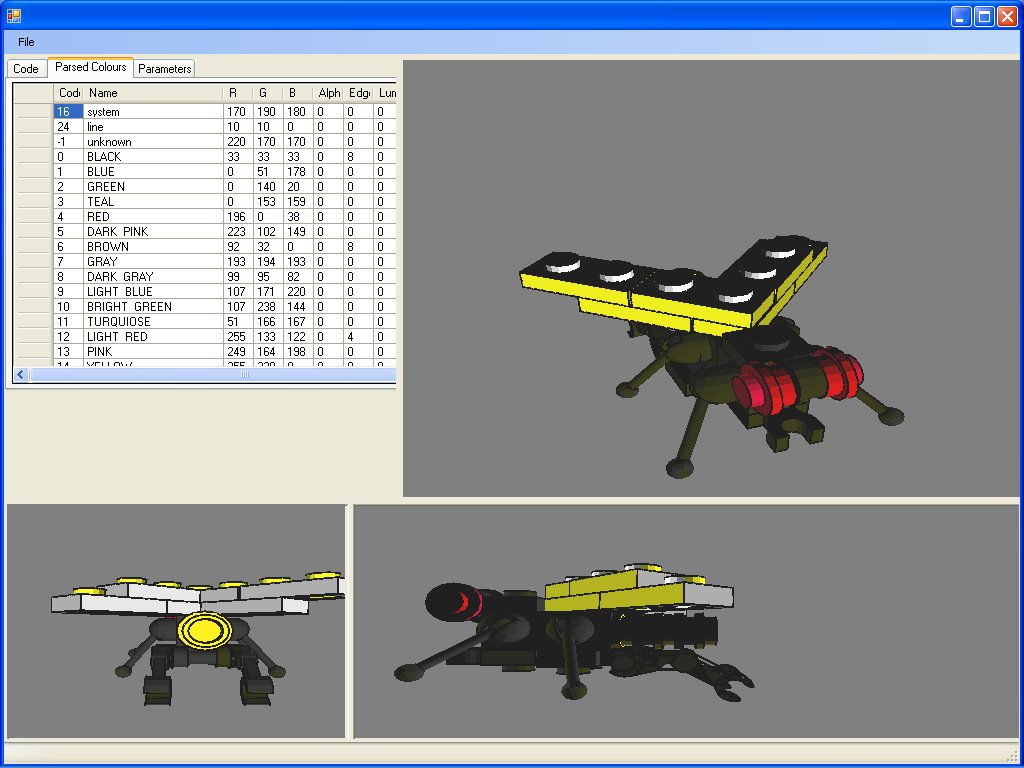The height and width of the screenshot is (768, 1024).
Task: Open the Parameters tab
Action: 165,69
